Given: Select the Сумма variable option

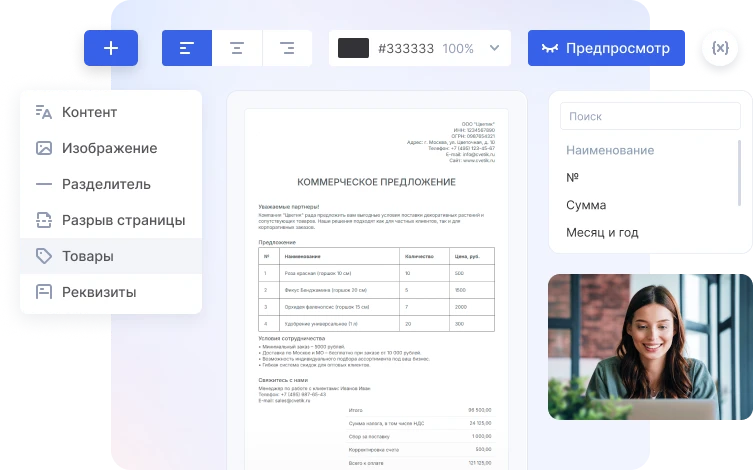Looking at the screenshot, I should point(586,205).
